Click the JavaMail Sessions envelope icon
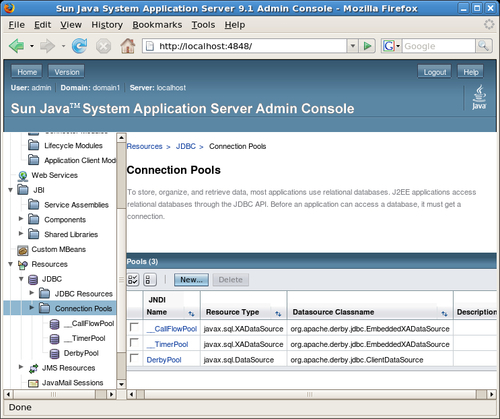 [x=33, y=383]
